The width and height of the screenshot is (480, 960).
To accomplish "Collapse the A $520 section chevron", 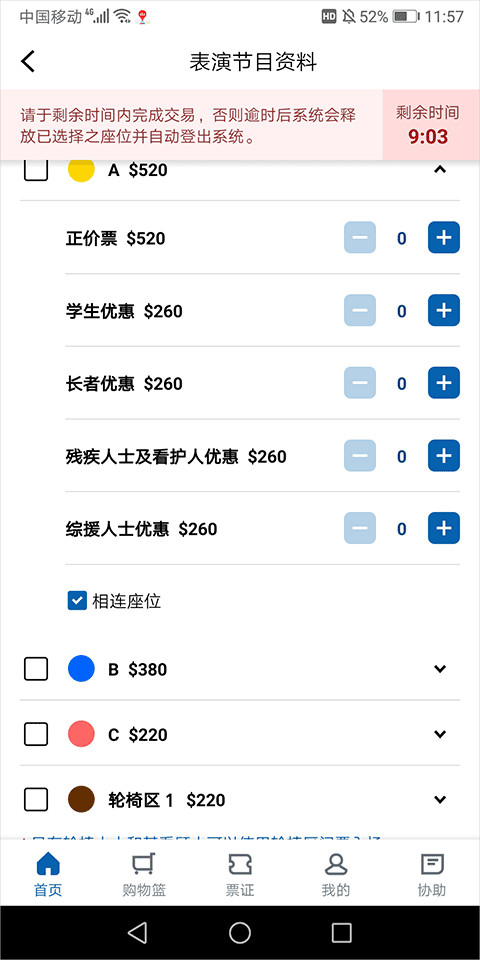I will tap(440, 170).
